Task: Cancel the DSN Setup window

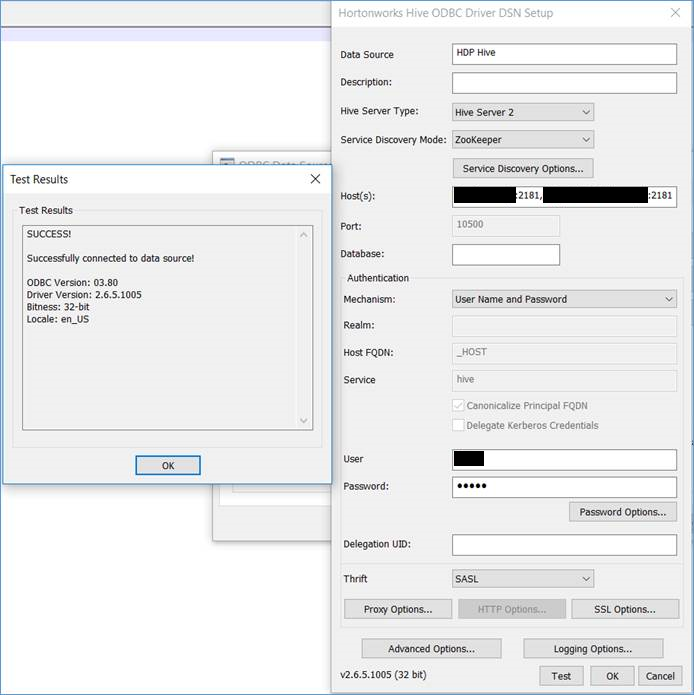Action: (660, 676)
